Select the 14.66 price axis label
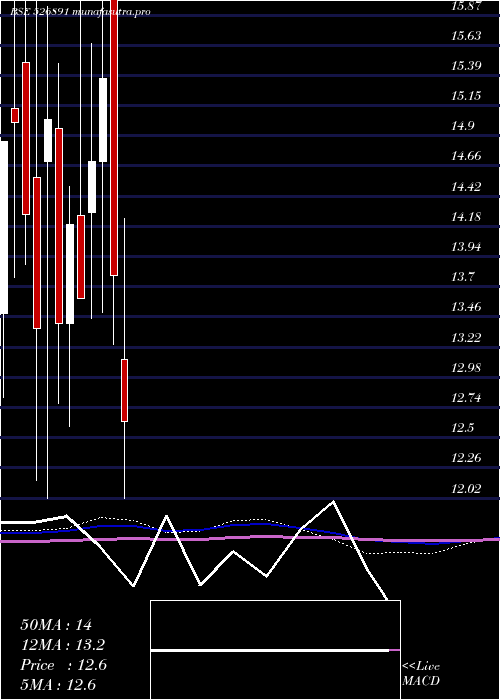 (x=466, y=156)
